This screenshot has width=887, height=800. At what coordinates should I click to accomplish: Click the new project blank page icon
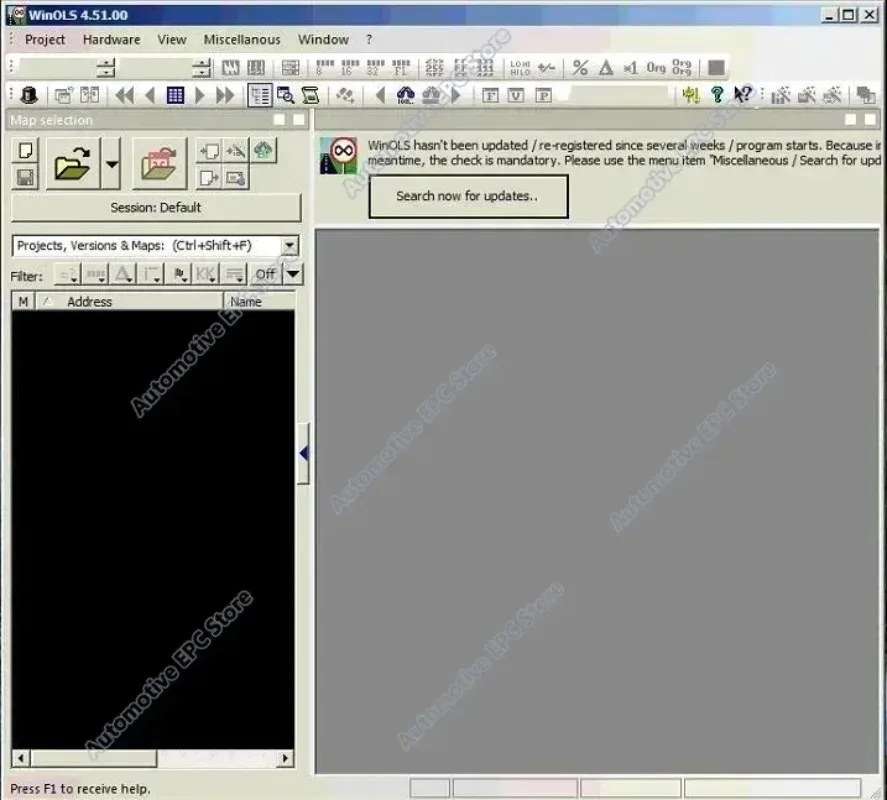25,150
